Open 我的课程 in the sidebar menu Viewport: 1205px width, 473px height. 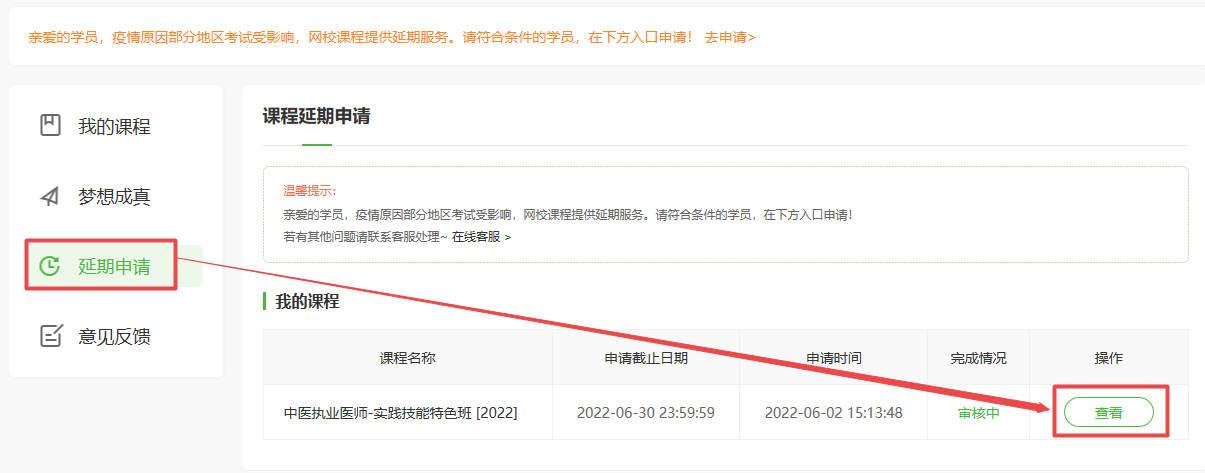click(x=114, y=127)
